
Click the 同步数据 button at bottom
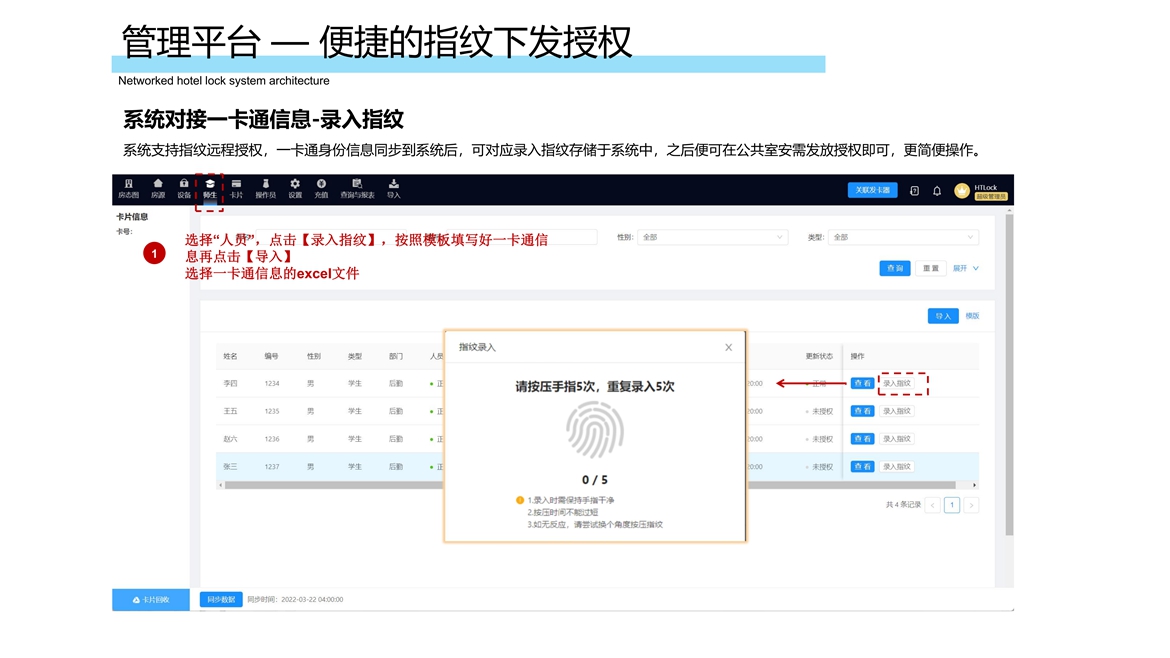[221, 600]
